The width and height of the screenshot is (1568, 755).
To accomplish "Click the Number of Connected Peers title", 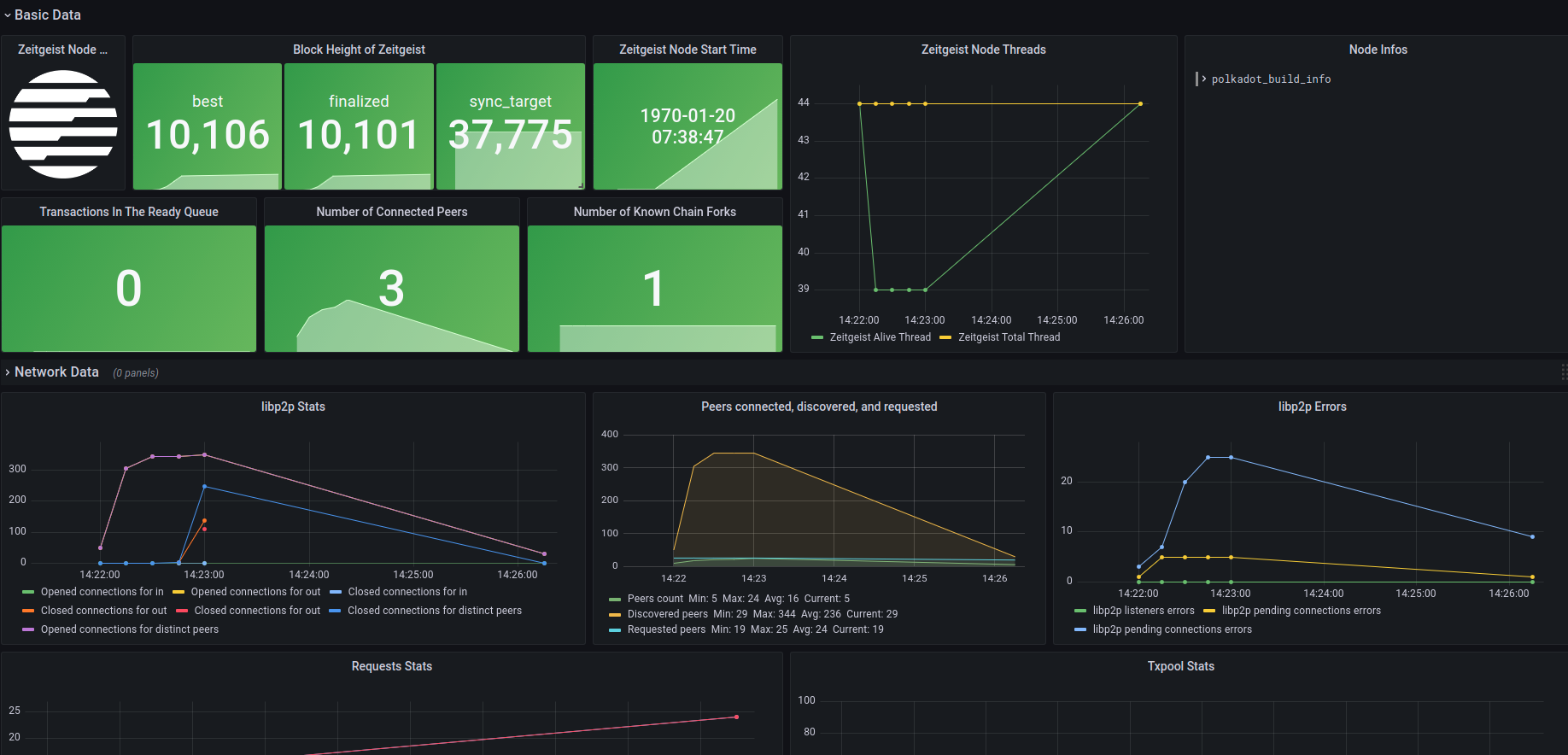I will coord(392,212).
